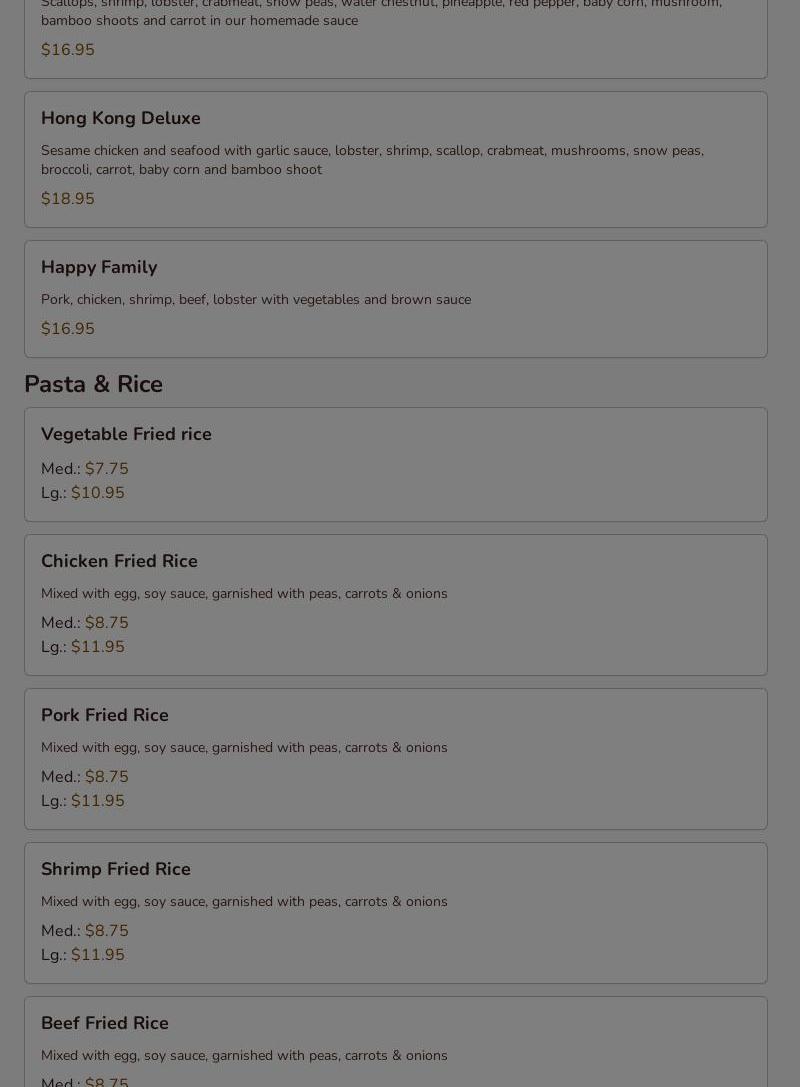Click the $18.95 price for Hong Kong Deluxe

68,198
